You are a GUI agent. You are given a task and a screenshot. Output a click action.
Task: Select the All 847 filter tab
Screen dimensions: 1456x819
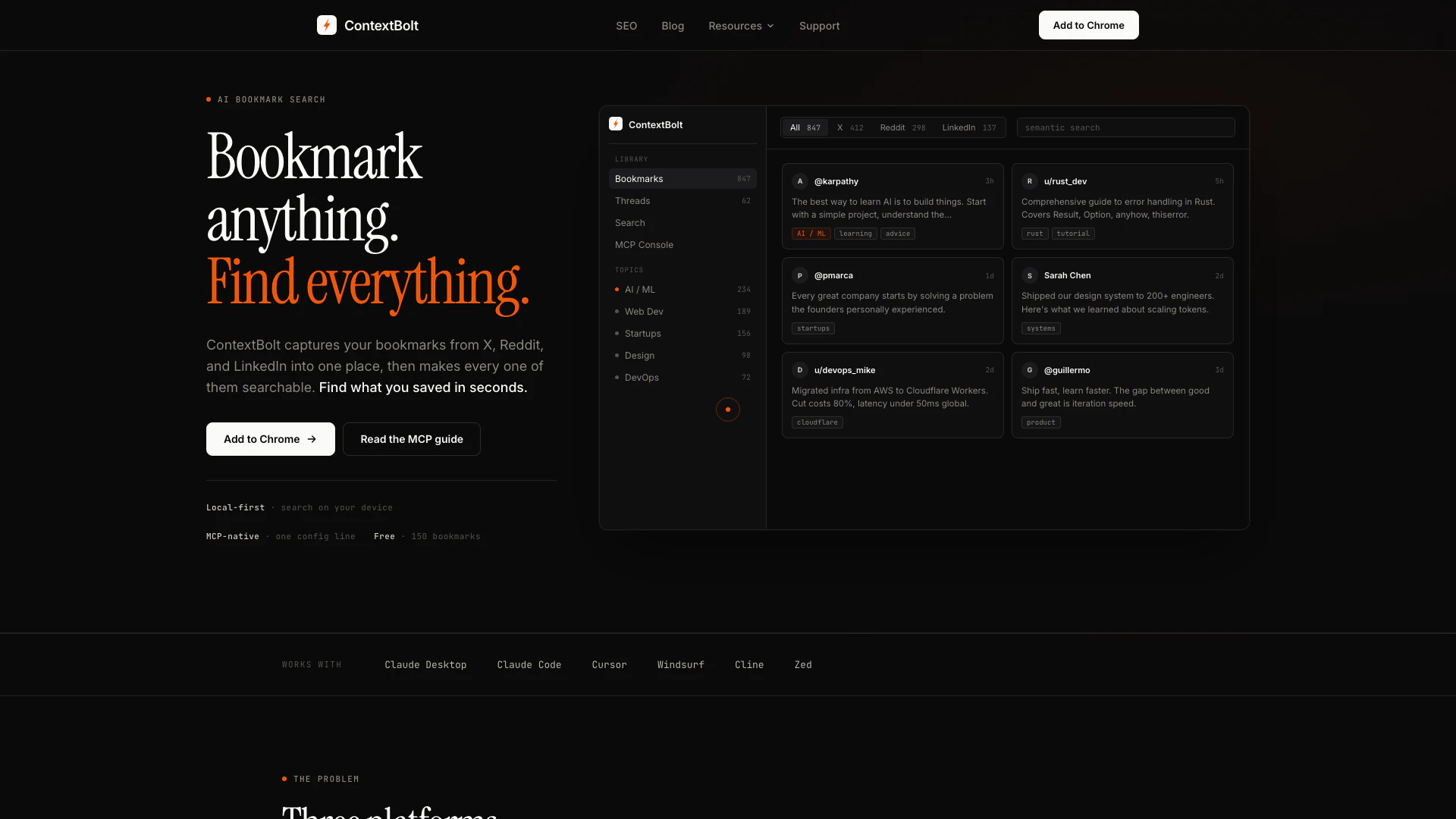point(805,127)
